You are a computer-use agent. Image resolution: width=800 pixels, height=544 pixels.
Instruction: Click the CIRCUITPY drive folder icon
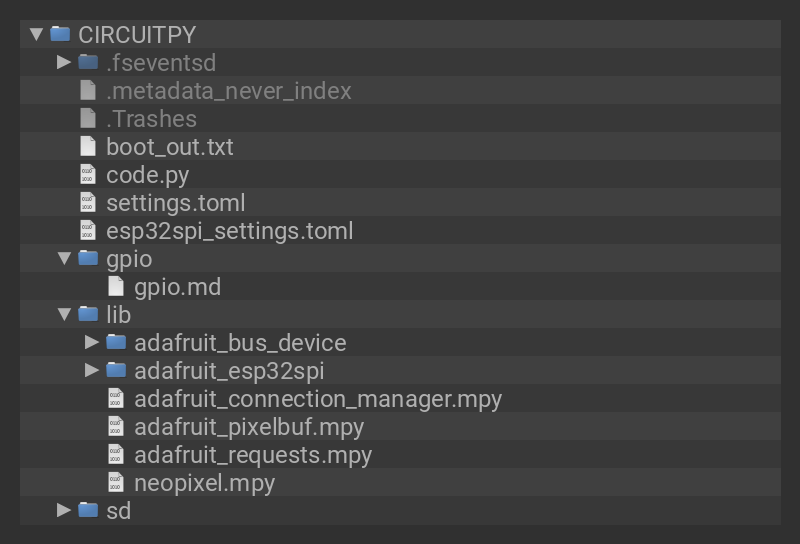coord(60,35)
